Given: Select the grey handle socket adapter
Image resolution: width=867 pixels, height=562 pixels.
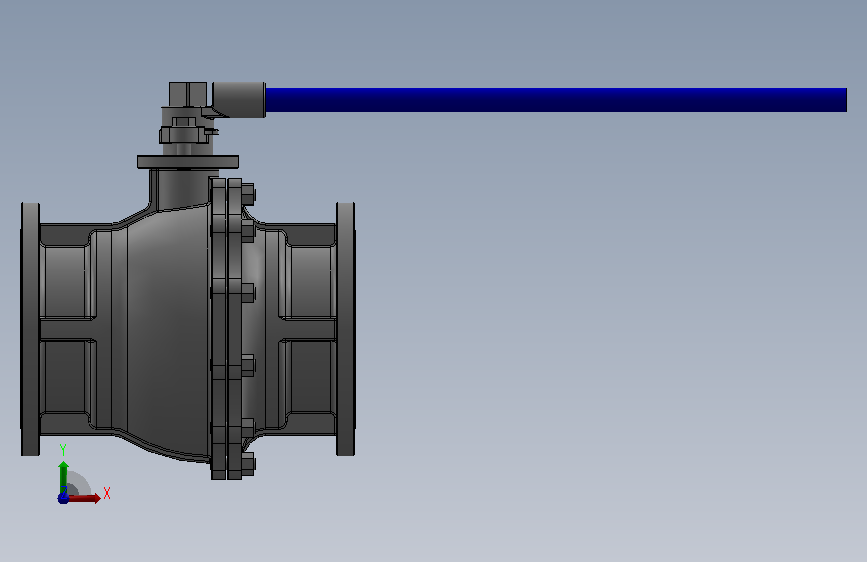Looking at the screenshot, I should [x=239, y=100].
